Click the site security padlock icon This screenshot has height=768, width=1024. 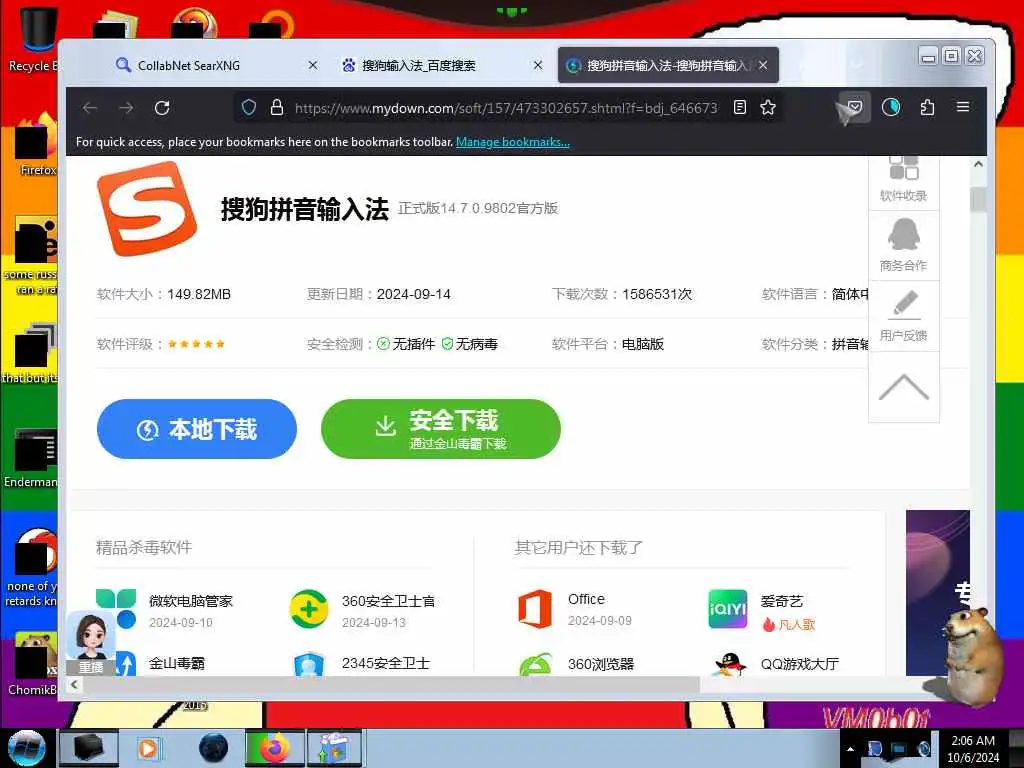tap(277, 108)
